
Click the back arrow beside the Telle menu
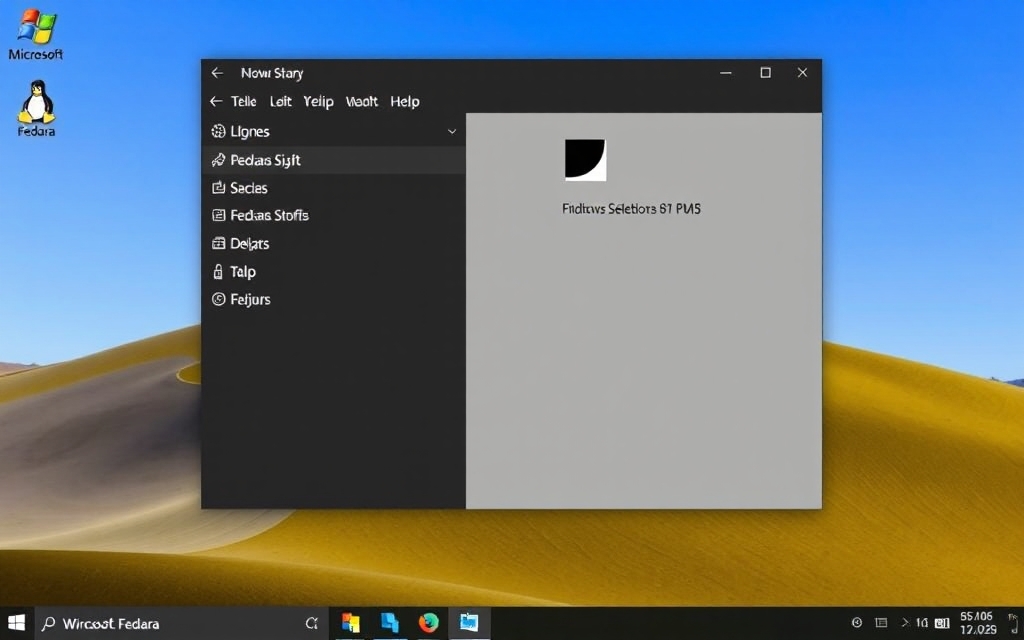pos(216,101)
